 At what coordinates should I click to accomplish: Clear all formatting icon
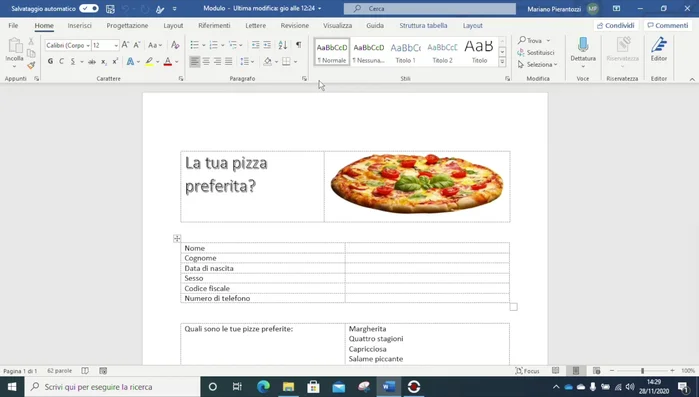click(175, 45)
